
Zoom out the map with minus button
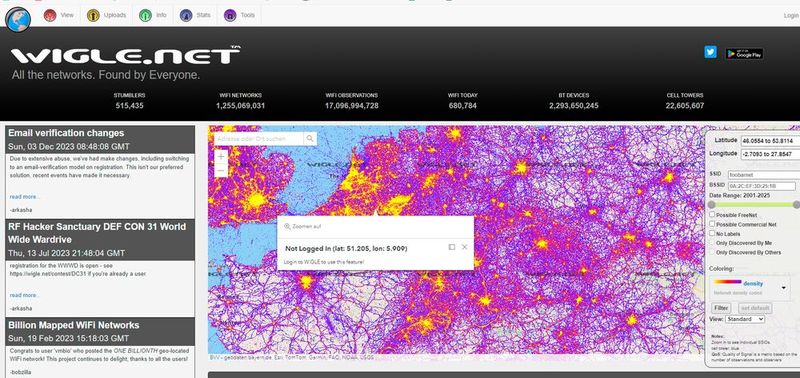[x=221, y=170]
